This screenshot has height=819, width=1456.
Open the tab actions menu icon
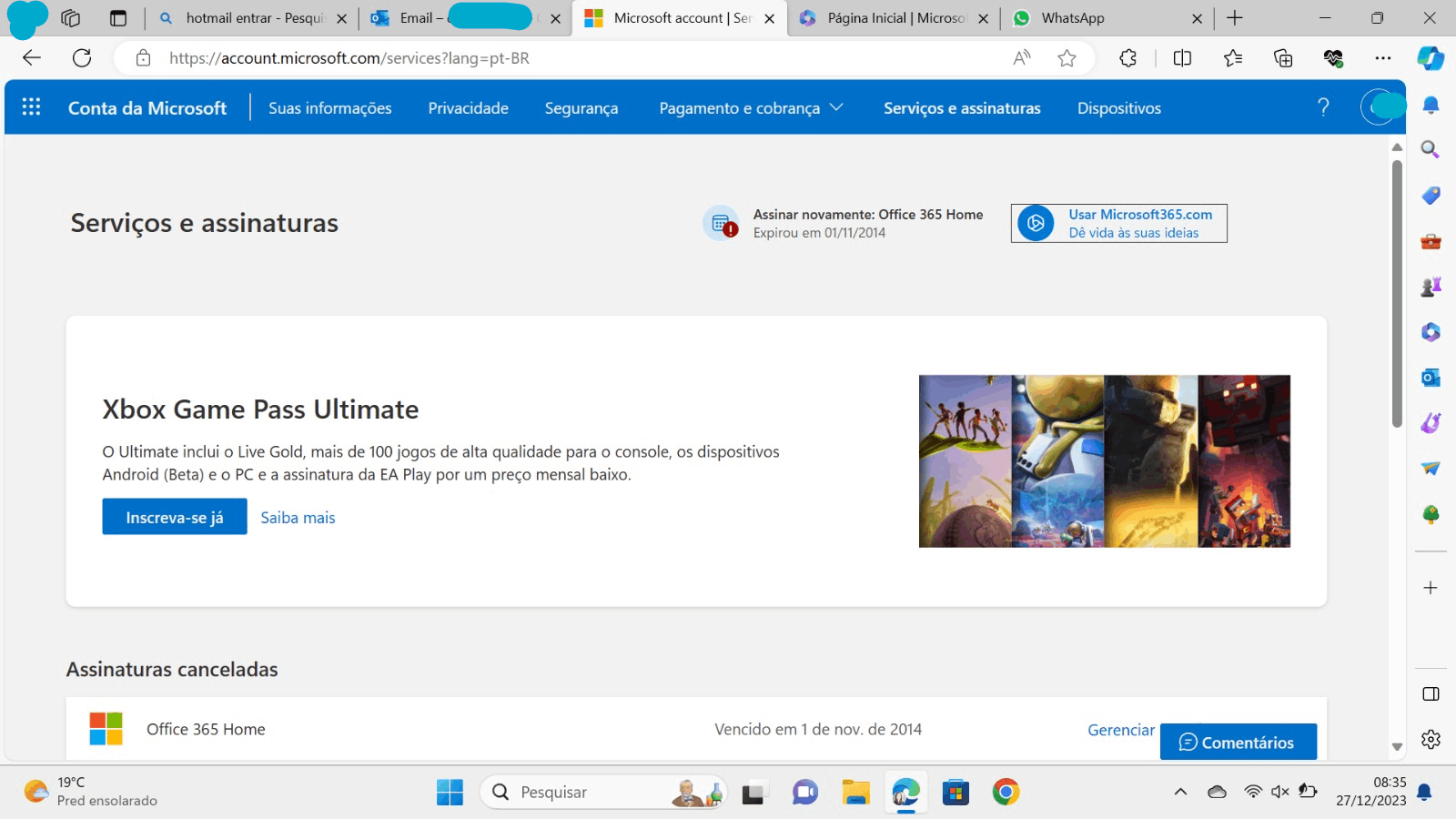click(x=118, y=18)
